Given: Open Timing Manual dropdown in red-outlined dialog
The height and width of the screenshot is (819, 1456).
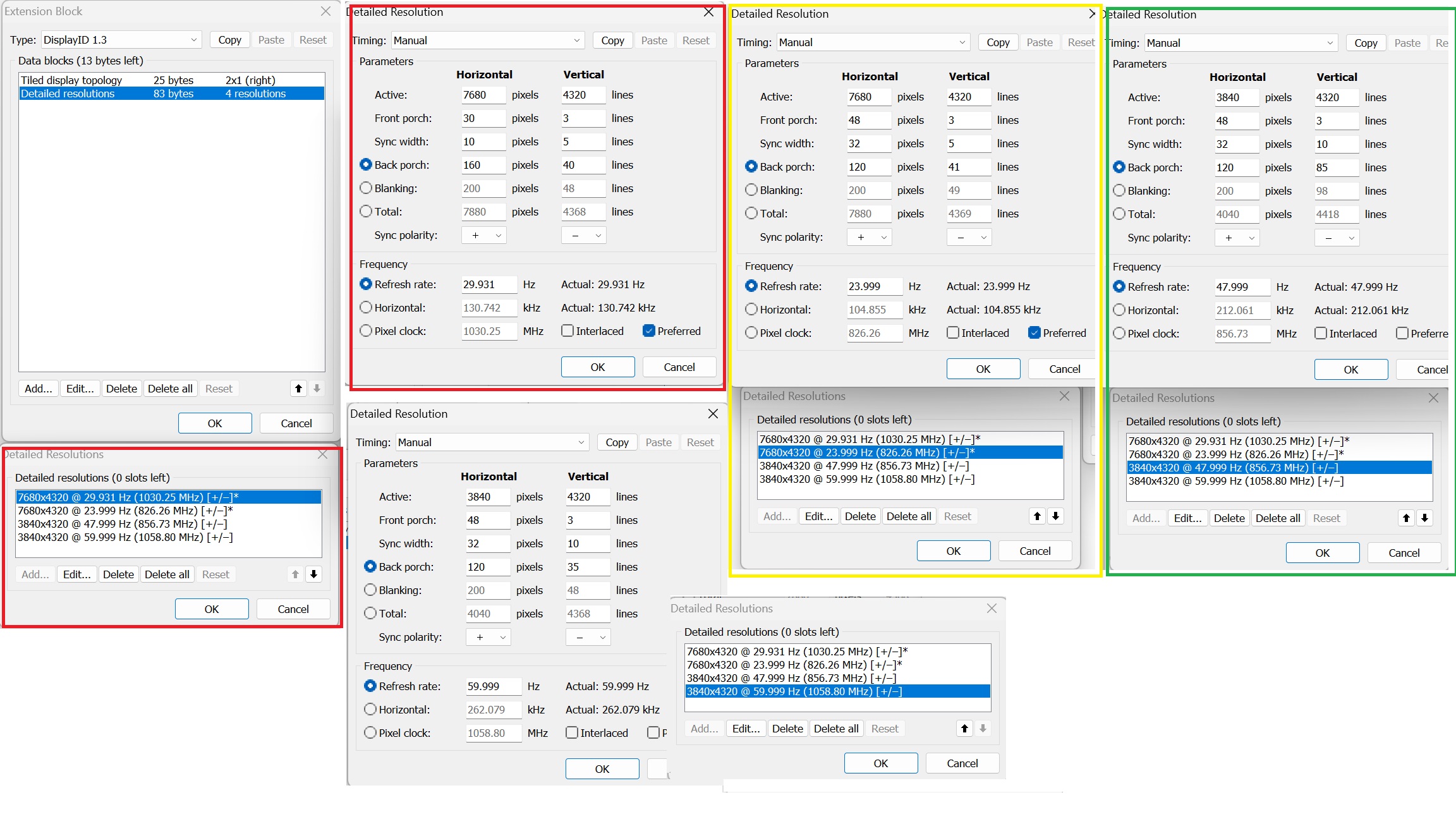Looking at the screenshot, I should (487, 40).
